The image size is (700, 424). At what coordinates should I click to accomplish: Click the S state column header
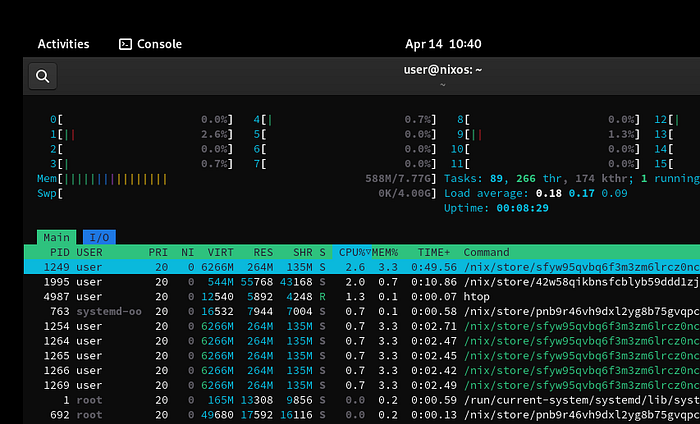click(322, 252)
